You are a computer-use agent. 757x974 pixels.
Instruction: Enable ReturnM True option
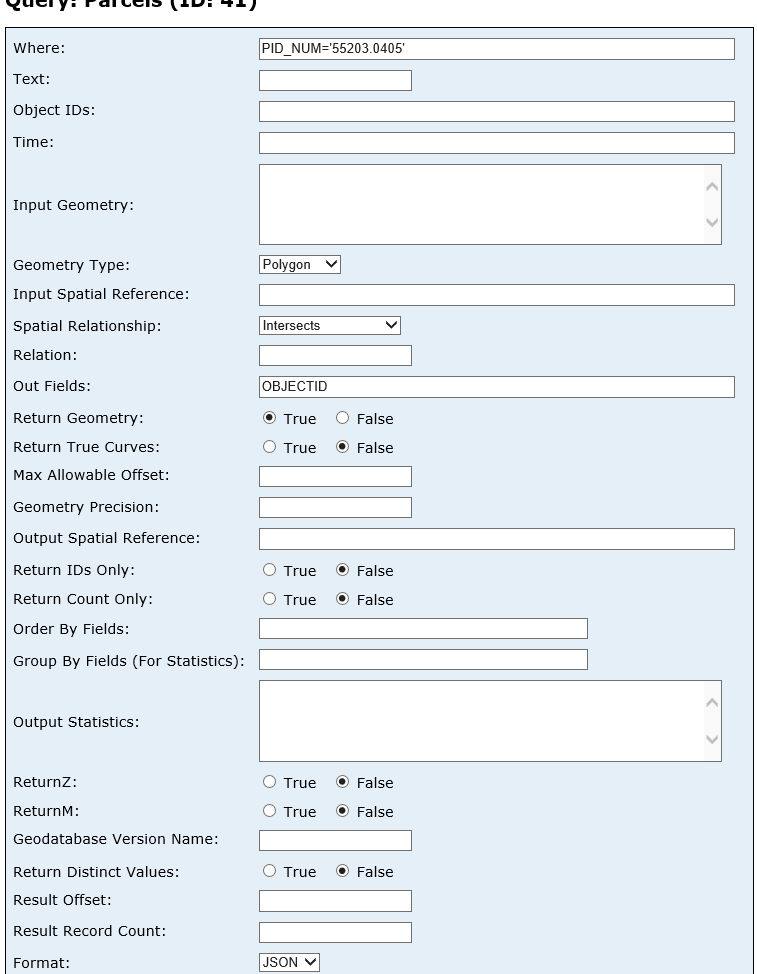(x=270, y=811)
